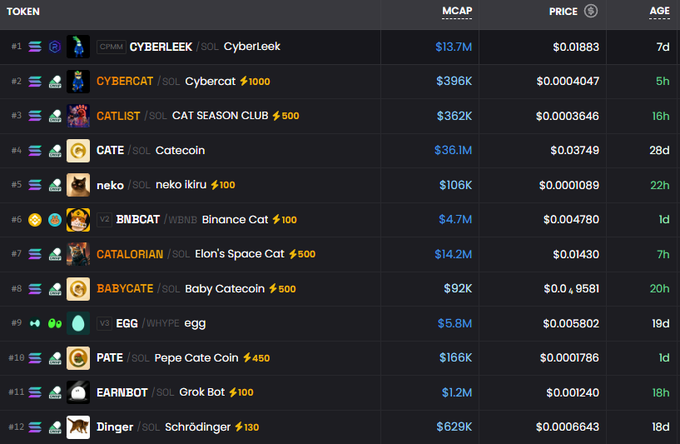Open the neko ikiru cat avatar
Viewport: 680px width, 444px height.
pos(78,185)
